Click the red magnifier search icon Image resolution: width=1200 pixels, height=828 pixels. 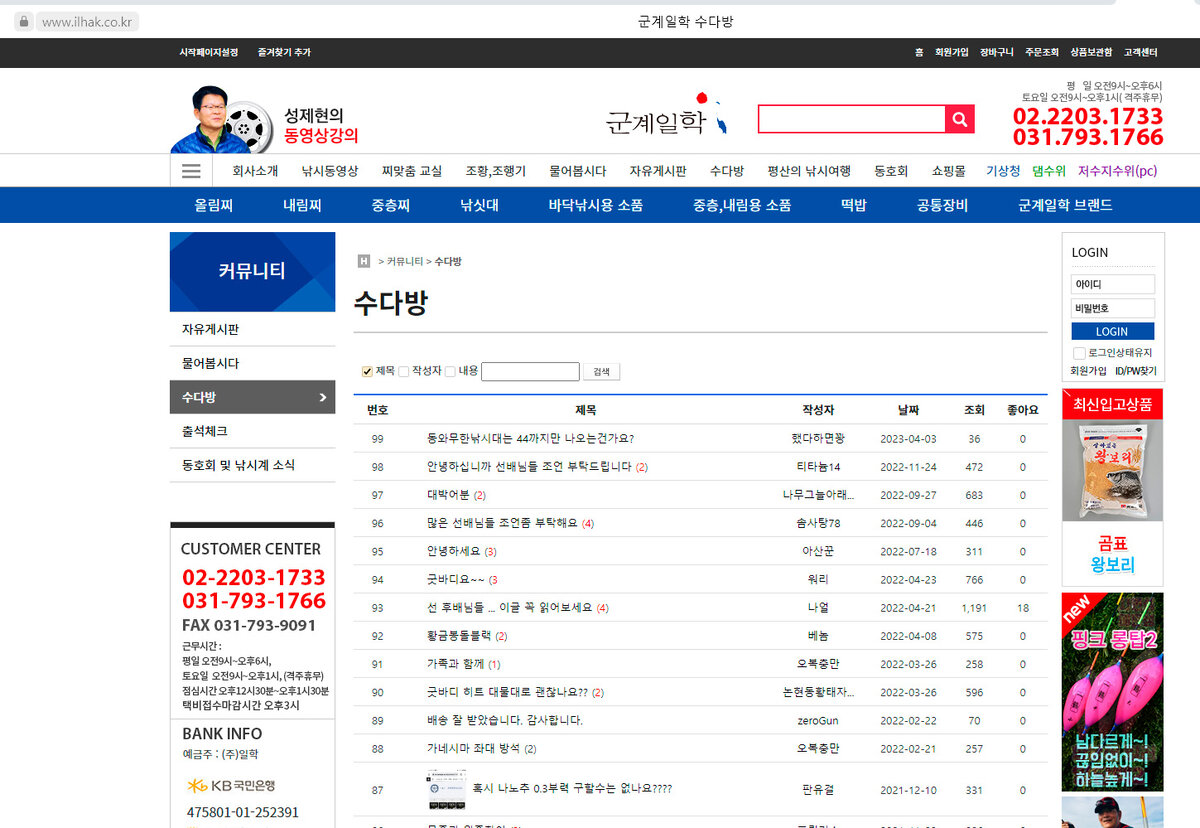[x=959, y=120]
